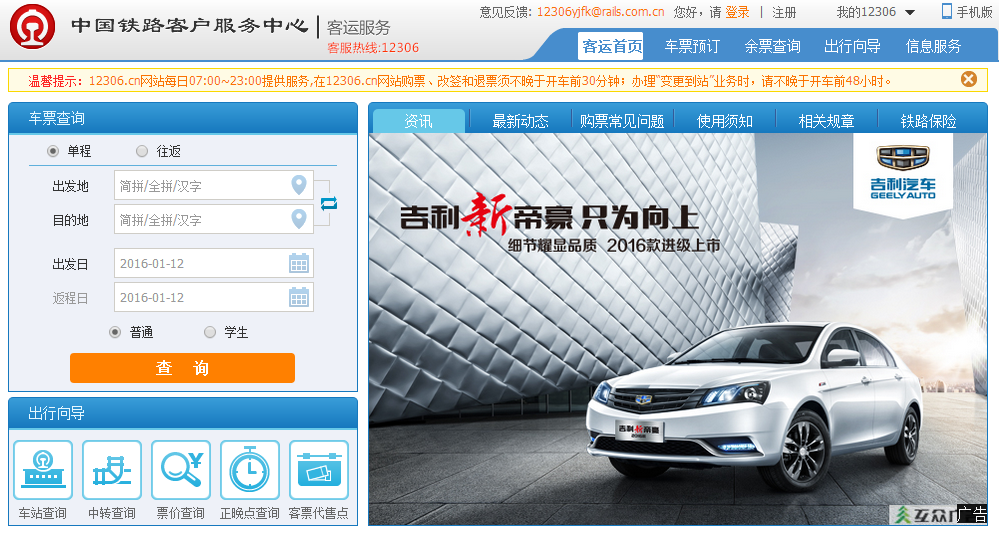Switch to 铁路保险 tab

click(x=928, y=121)
